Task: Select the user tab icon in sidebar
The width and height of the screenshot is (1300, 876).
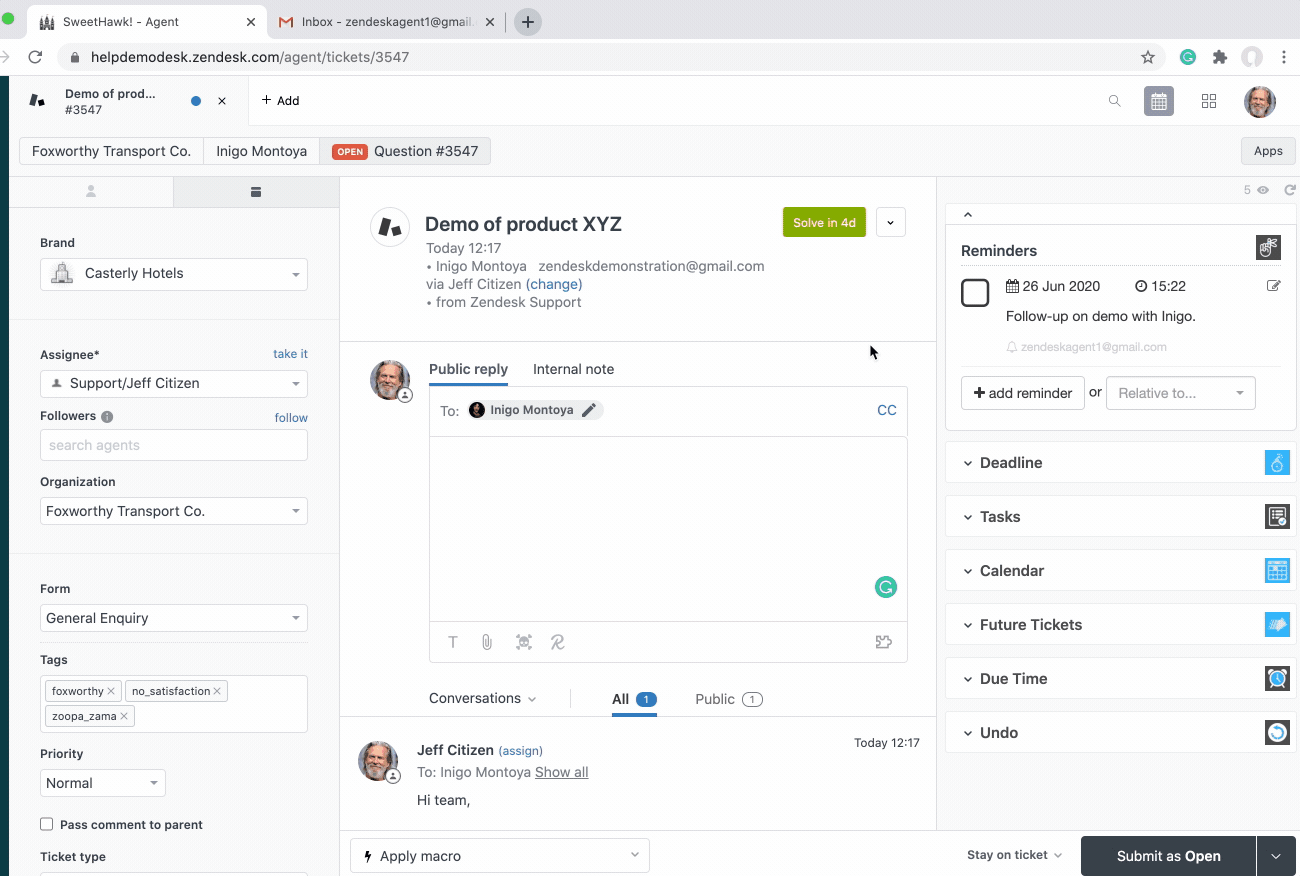Action: (x=91, y=192)
